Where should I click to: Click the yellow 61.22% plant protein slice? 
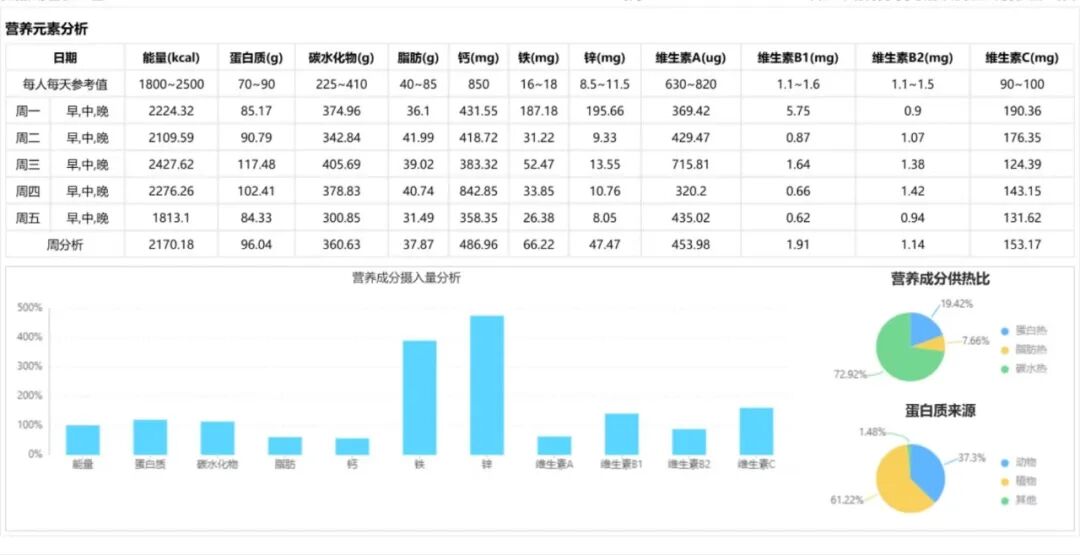(x=895, y=485)
